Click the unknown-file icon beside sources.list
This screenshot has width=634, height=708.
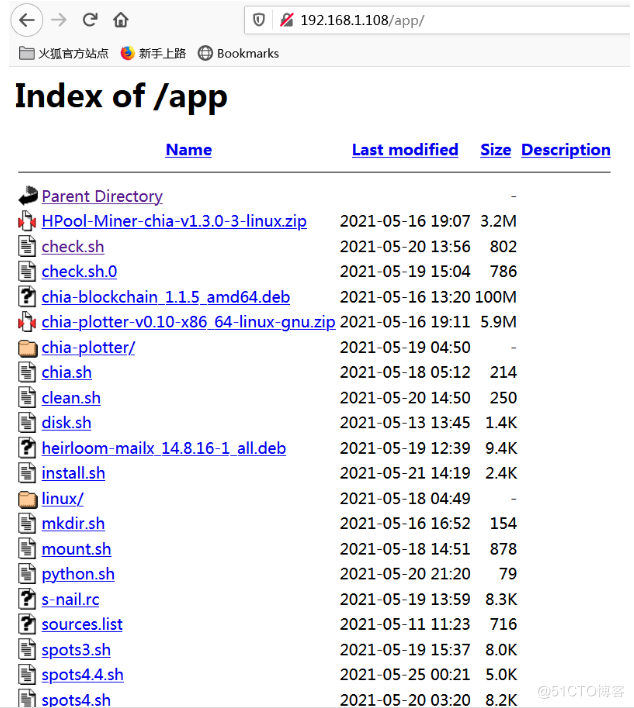point(27,624)
